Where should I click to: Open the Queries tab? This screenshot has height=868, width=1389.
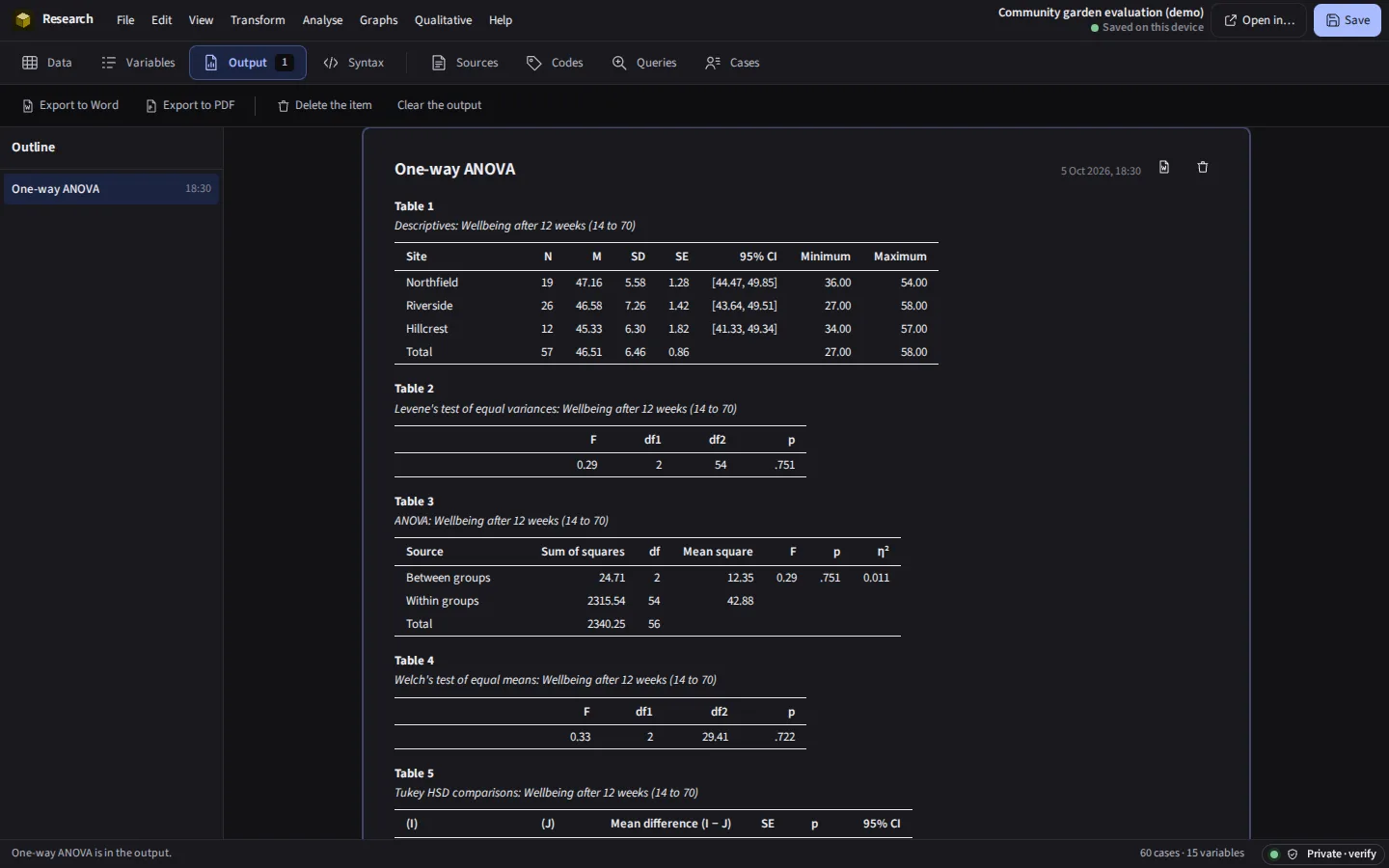click(x=644, y=63)
